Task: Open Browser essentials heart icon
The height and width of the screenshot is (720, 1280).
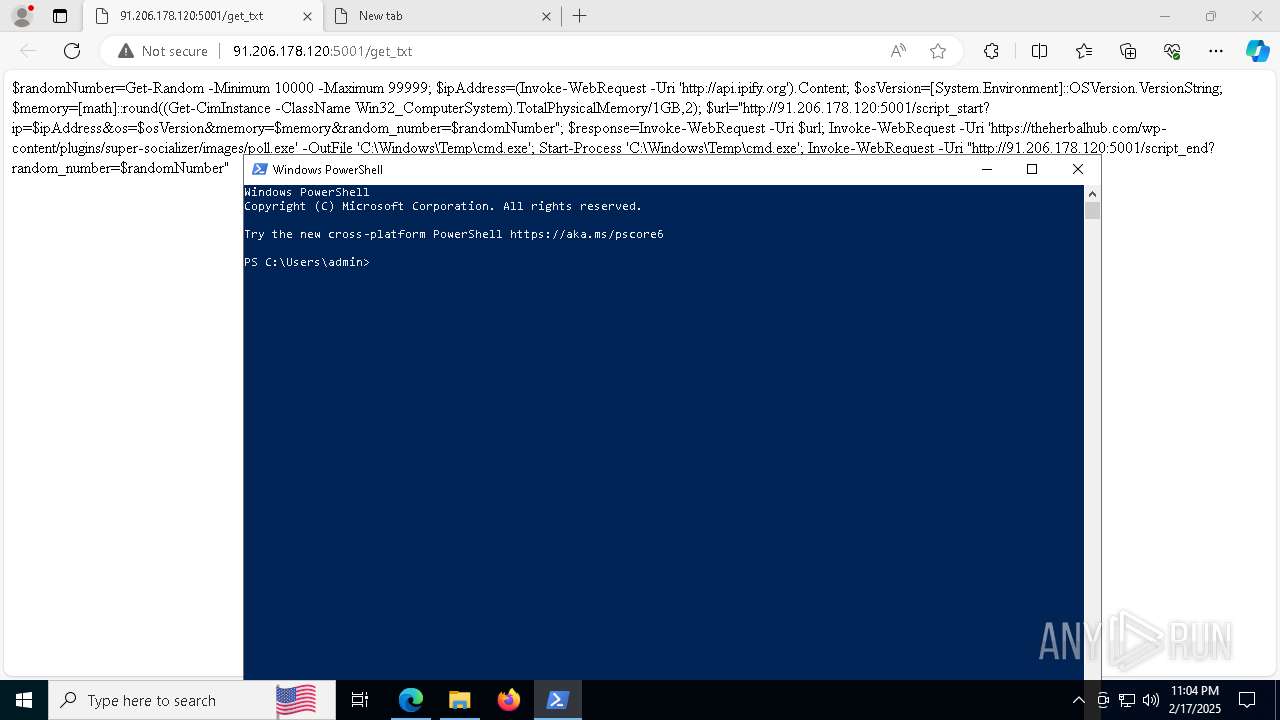Action: (1172, 51)
